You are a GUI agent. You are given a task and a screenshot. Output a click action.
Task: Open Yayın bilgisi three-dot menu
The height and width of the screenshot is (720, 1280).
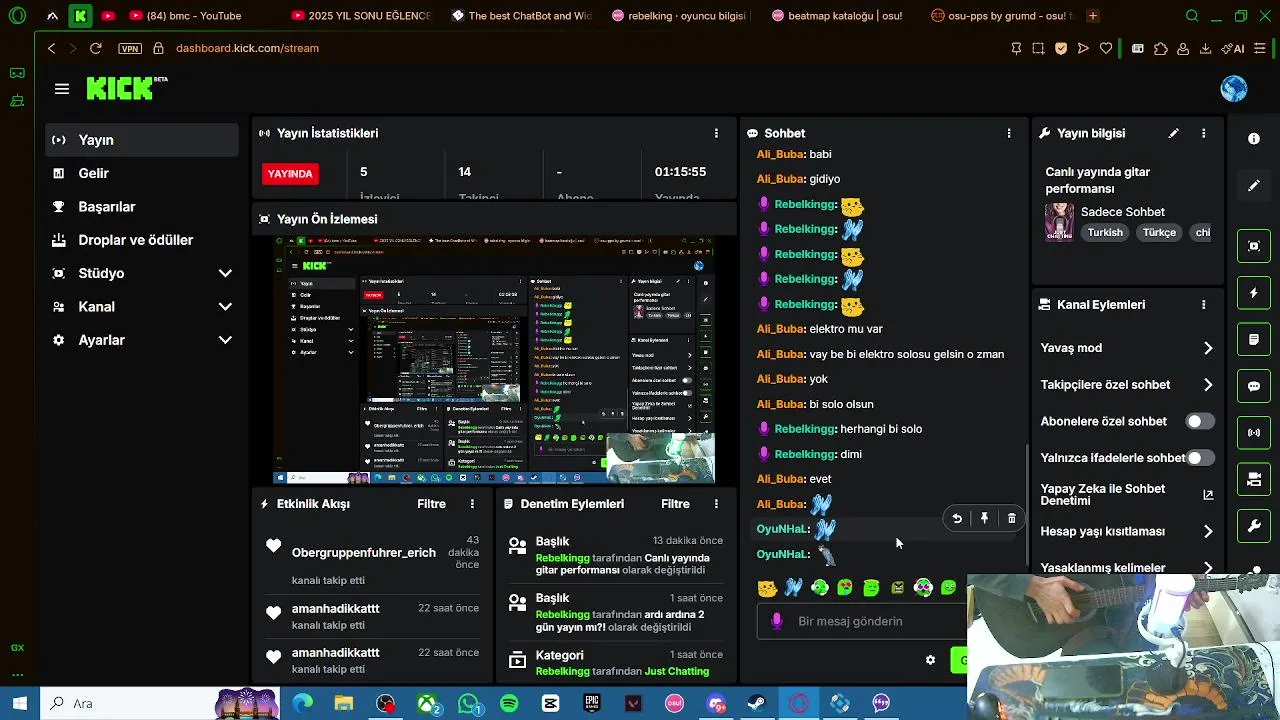tap(1204, 133)
